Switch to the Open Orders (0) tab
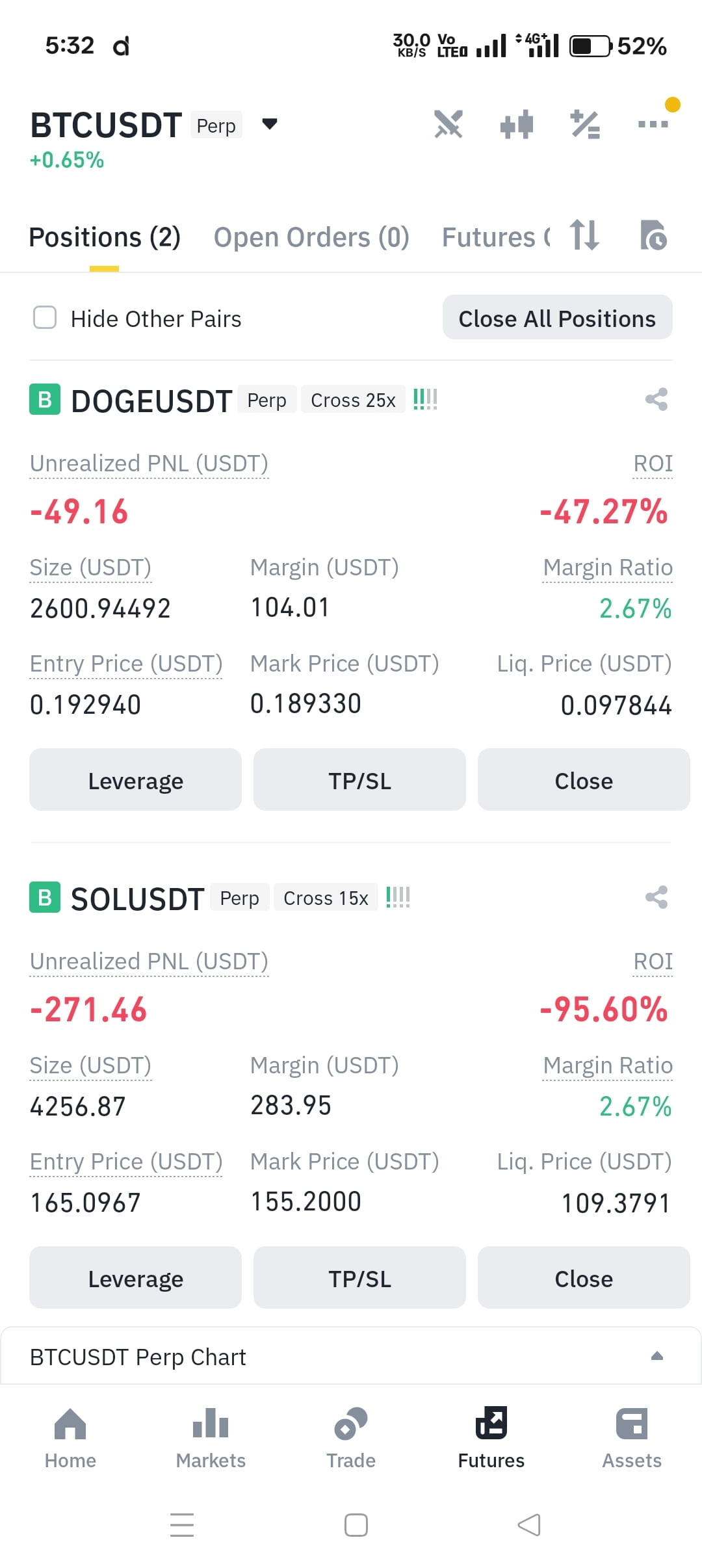Screen dimensions: 702x1568 [x=311, y=237]
